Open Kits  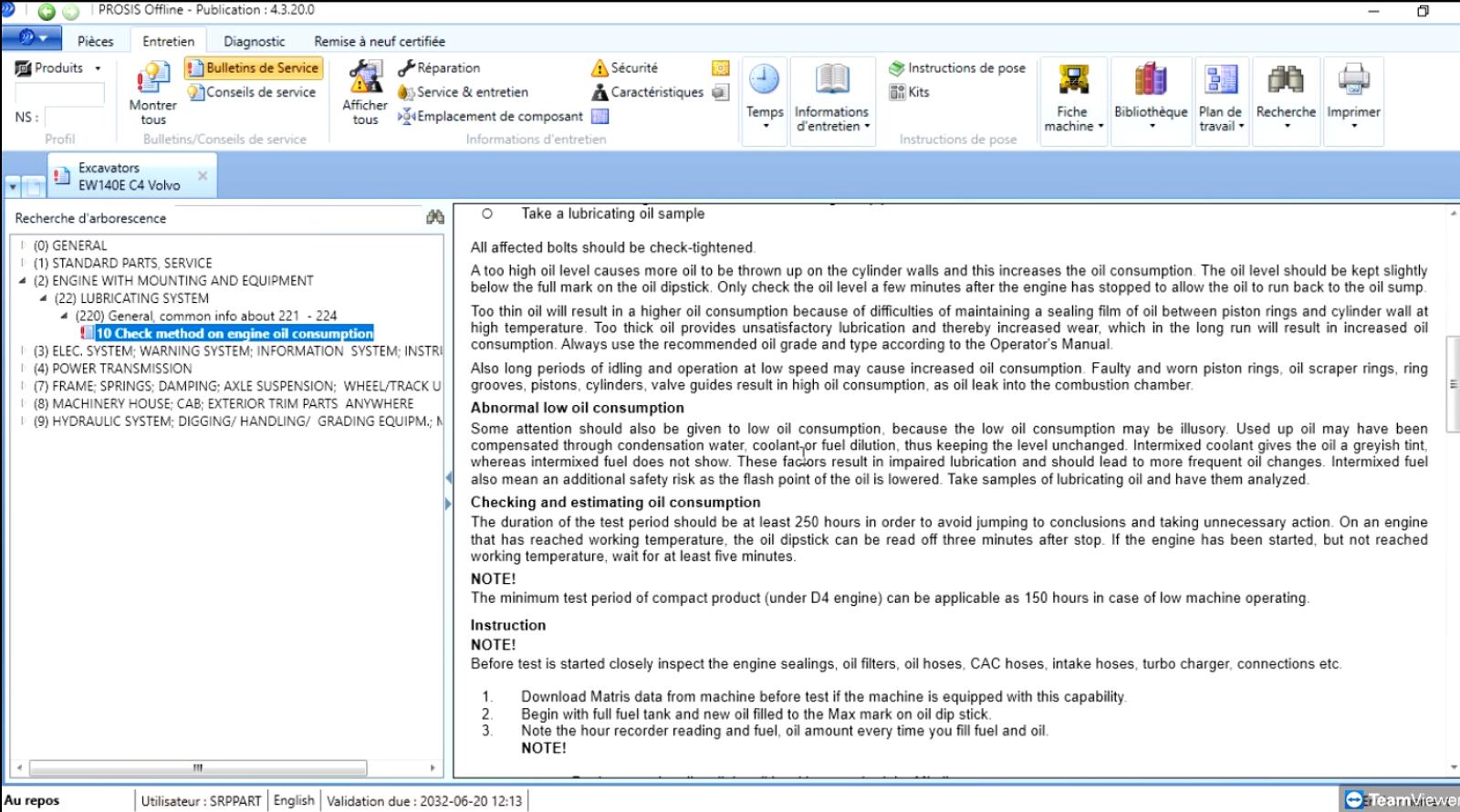click(909, 92)
